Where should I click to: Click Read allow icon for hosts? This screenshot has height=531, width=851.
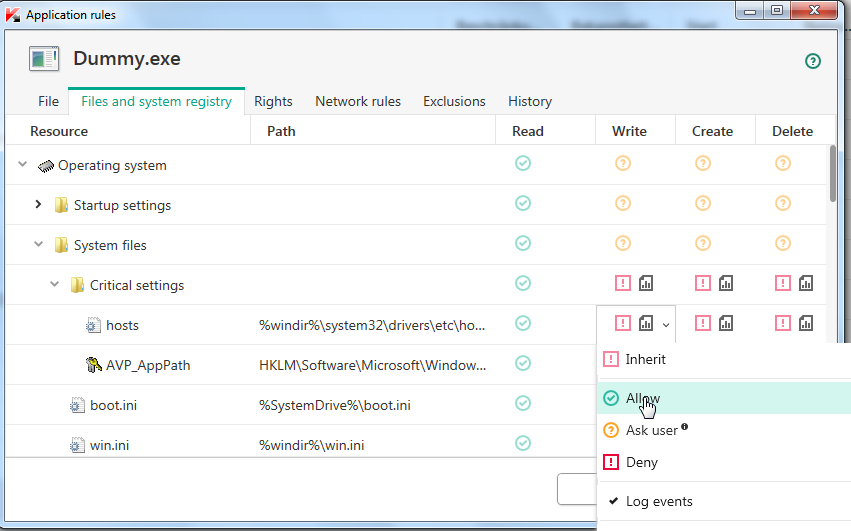pyautogui.click(x=522, y=323)
